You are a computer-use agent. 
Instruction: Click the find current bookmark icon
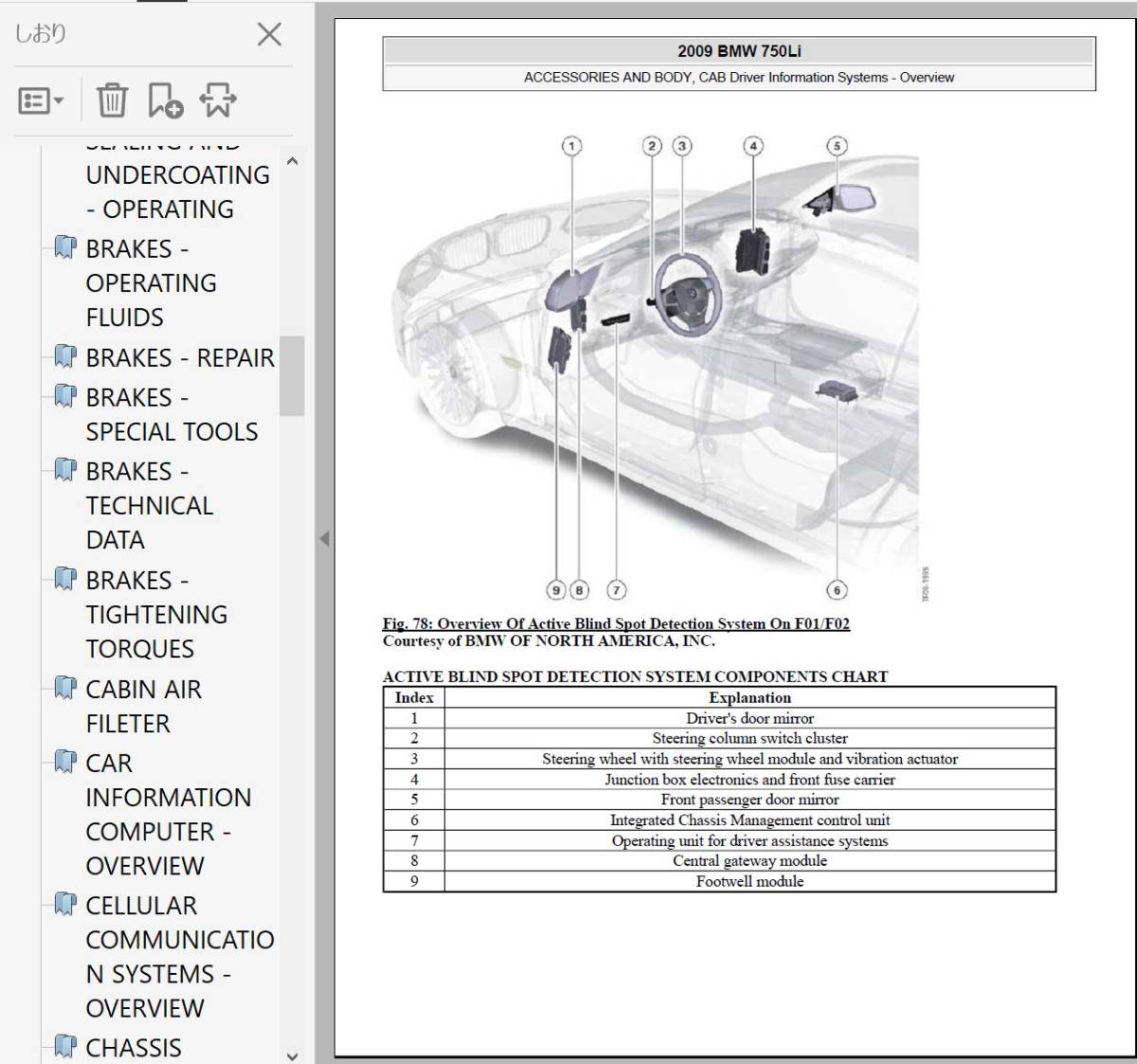tap(218, 100)
